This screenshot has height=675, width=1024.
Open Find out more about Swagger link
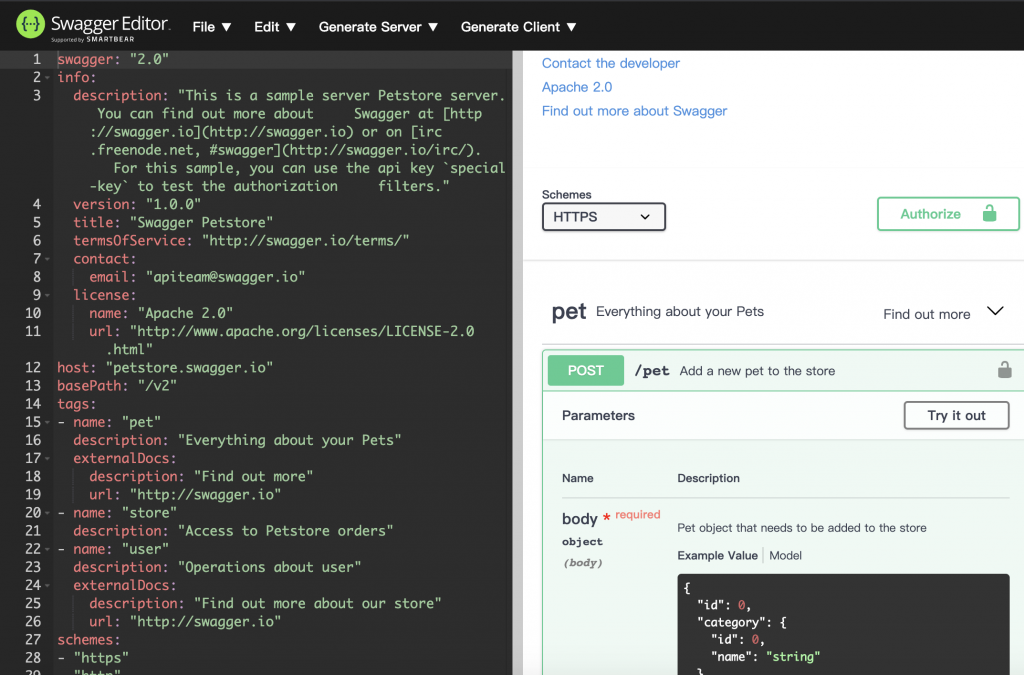click(634, 111)
